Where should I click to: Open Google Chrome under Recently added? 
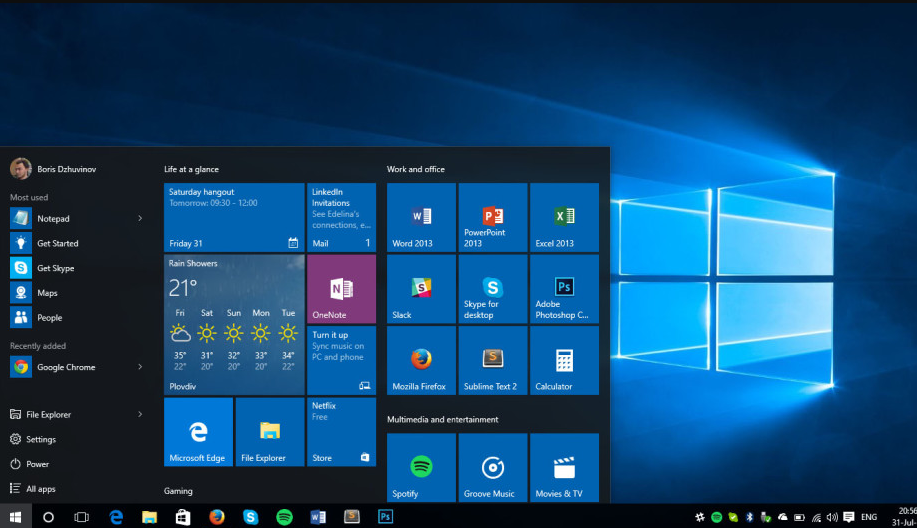[x=76, y=367]
